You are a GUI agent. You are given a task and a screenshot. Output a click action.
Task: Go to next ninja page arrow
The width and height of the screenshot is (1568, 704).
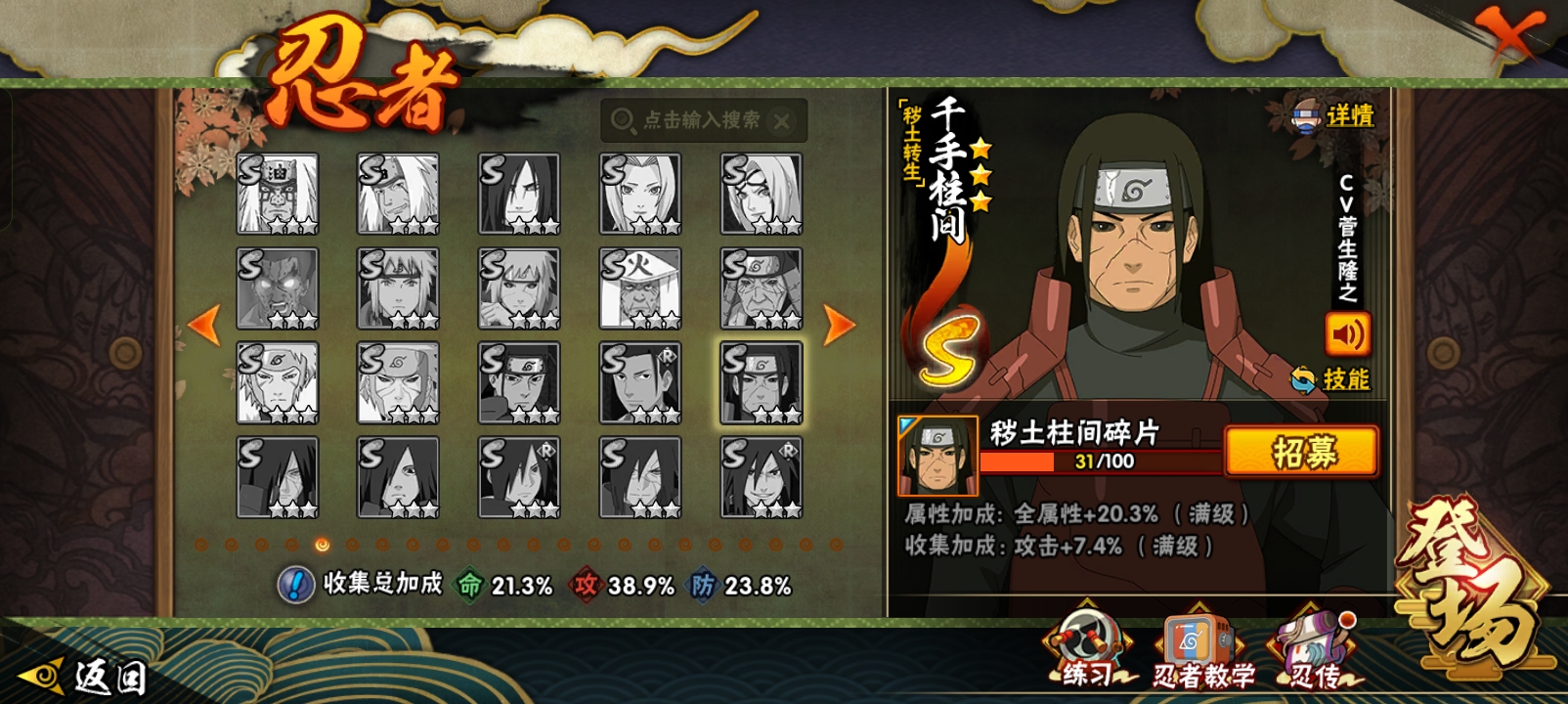pos(838,326)
